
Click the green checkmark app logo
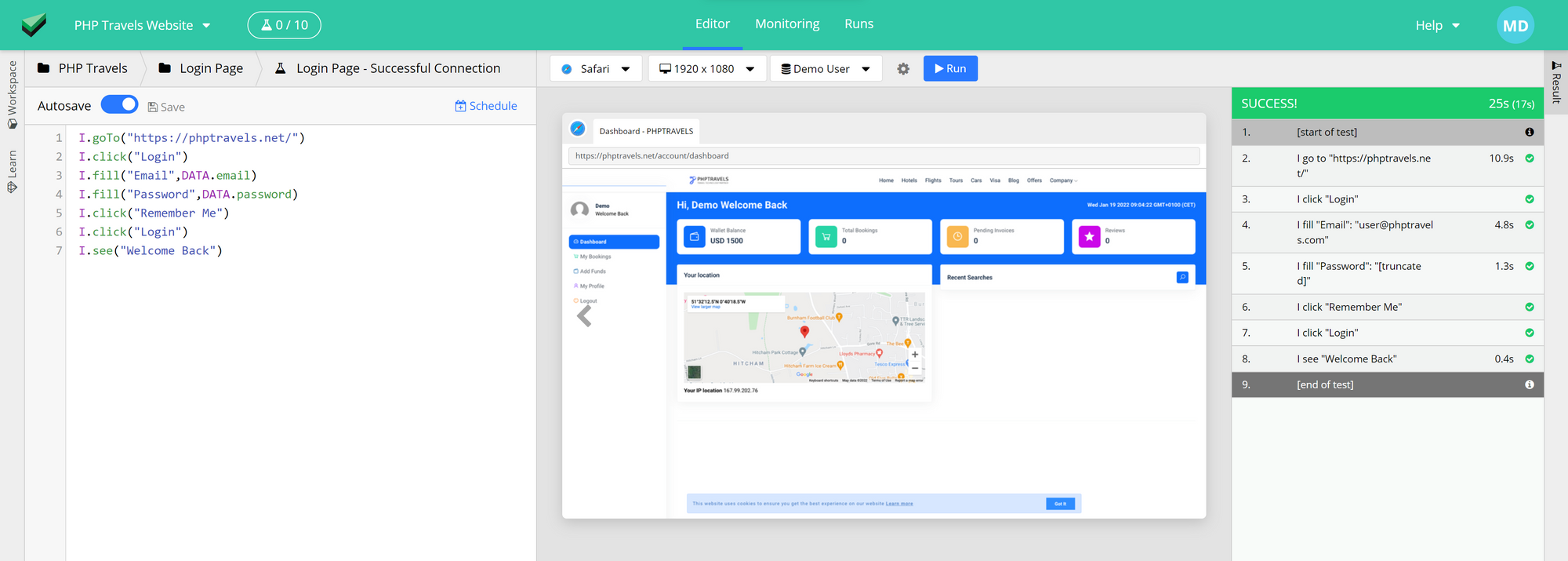pos(34,25)
